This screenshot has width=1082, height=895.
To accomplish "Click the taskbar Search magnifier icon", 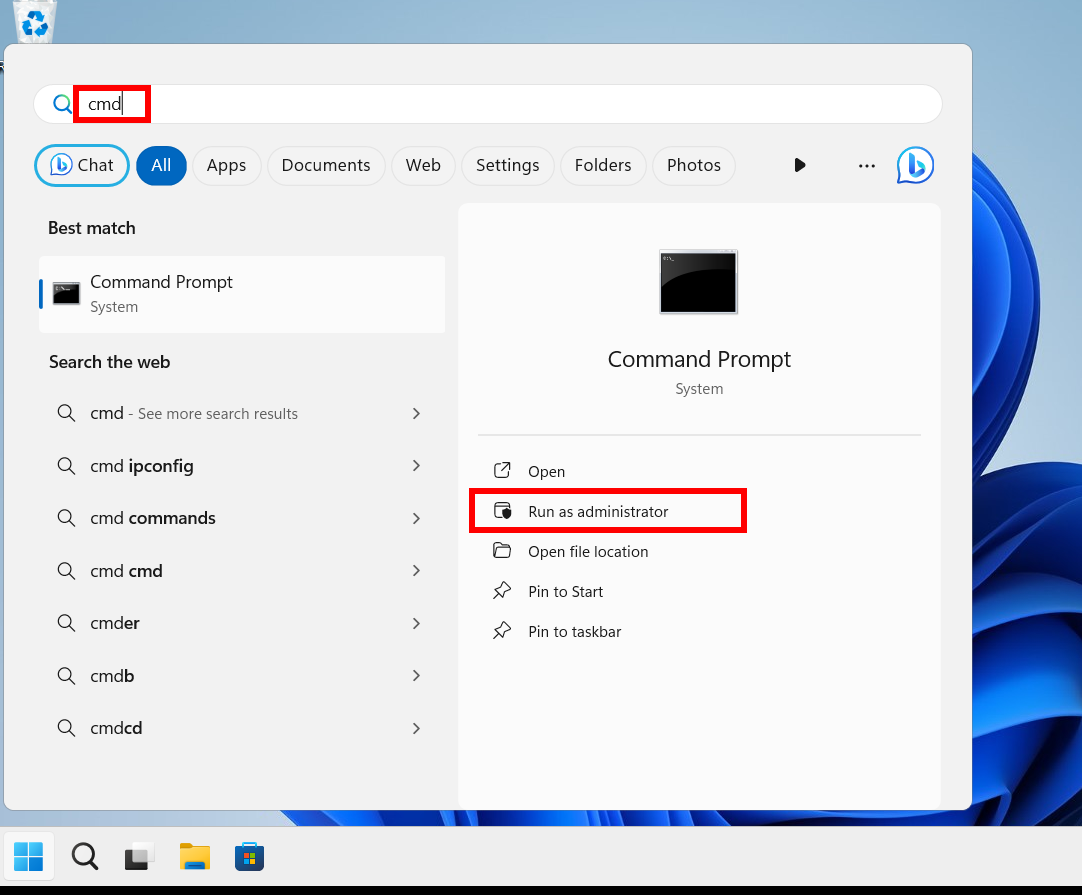I will 85,857.
